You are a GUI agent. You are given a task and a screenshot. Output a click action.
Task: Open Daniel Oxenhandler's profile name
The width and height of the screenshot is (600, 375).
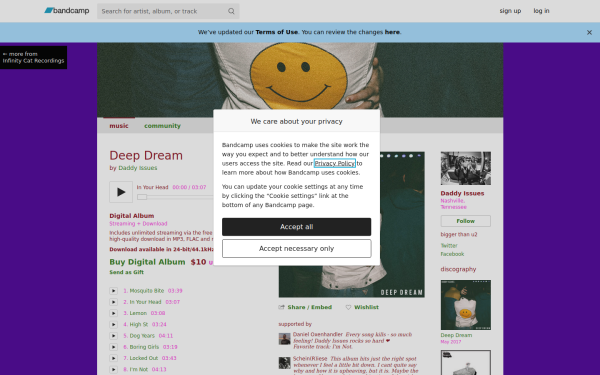pos(318,334)
